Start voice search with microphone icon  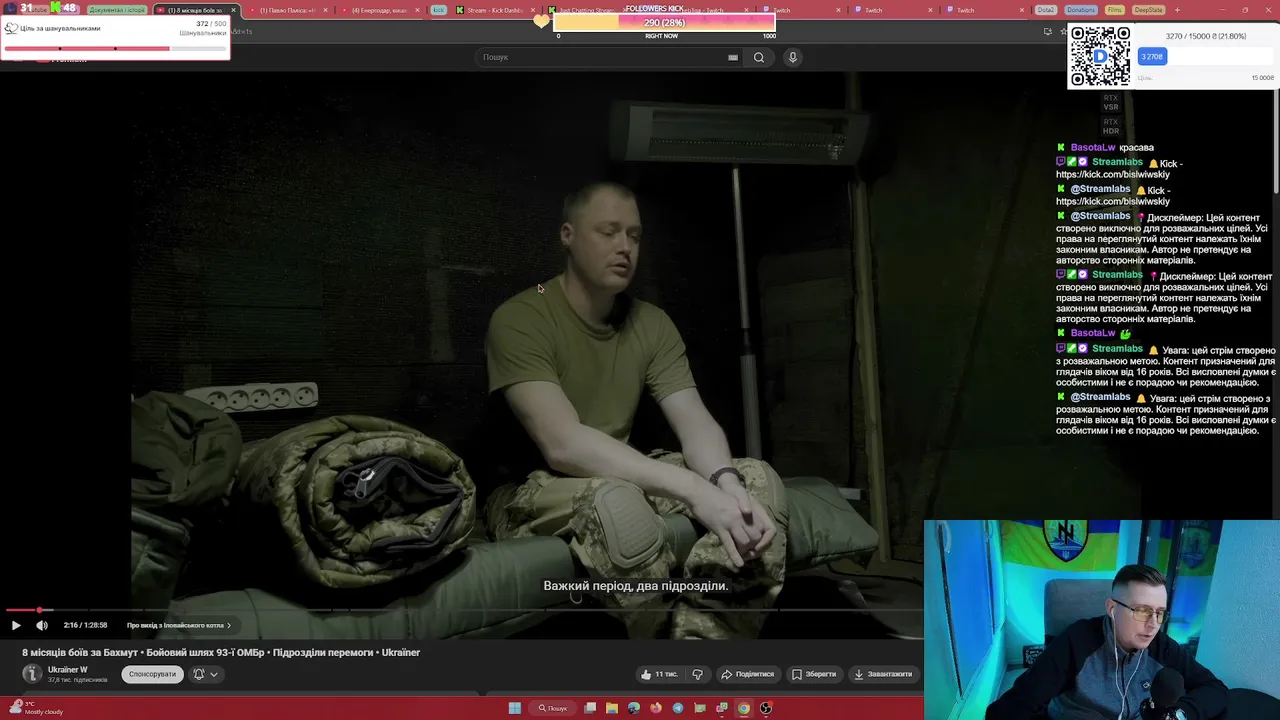(x=792, y=57)
